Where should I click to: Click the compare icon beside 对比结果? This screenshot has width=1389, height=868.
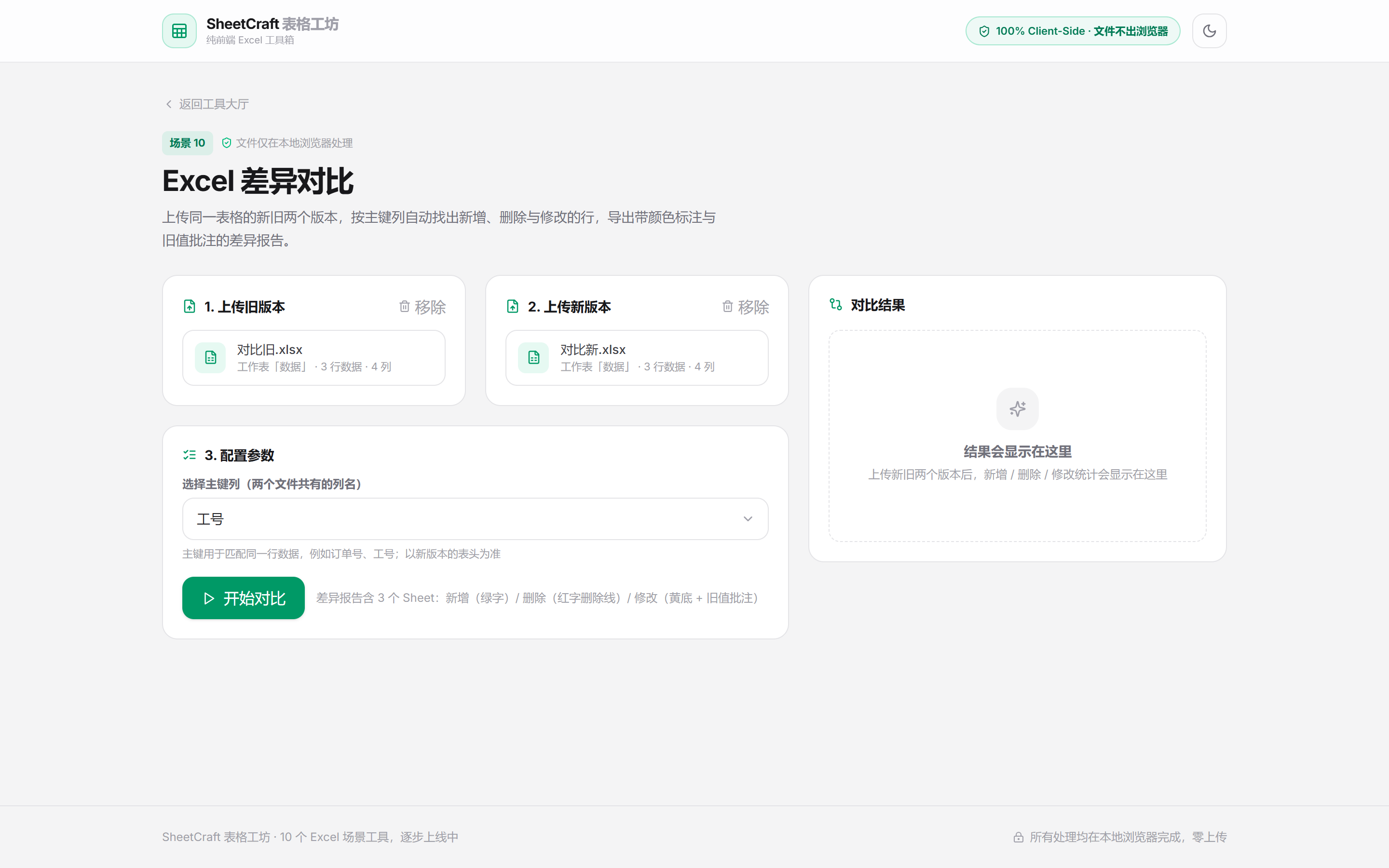pos(836,305)
